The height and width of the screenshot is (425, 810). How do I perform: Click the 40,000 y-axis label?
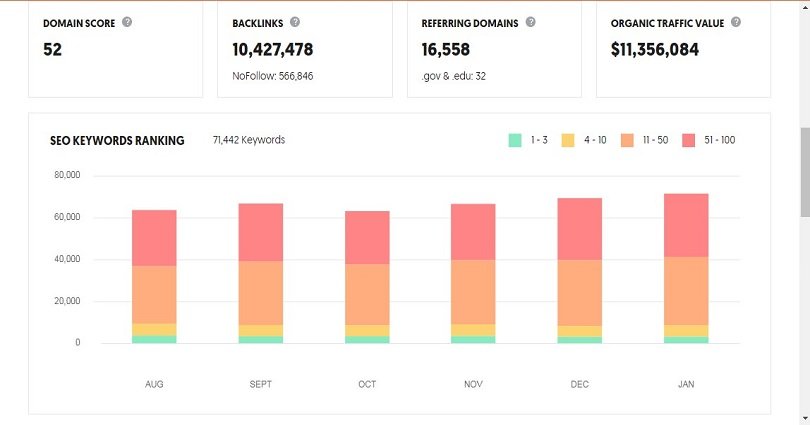pos(67,259)
